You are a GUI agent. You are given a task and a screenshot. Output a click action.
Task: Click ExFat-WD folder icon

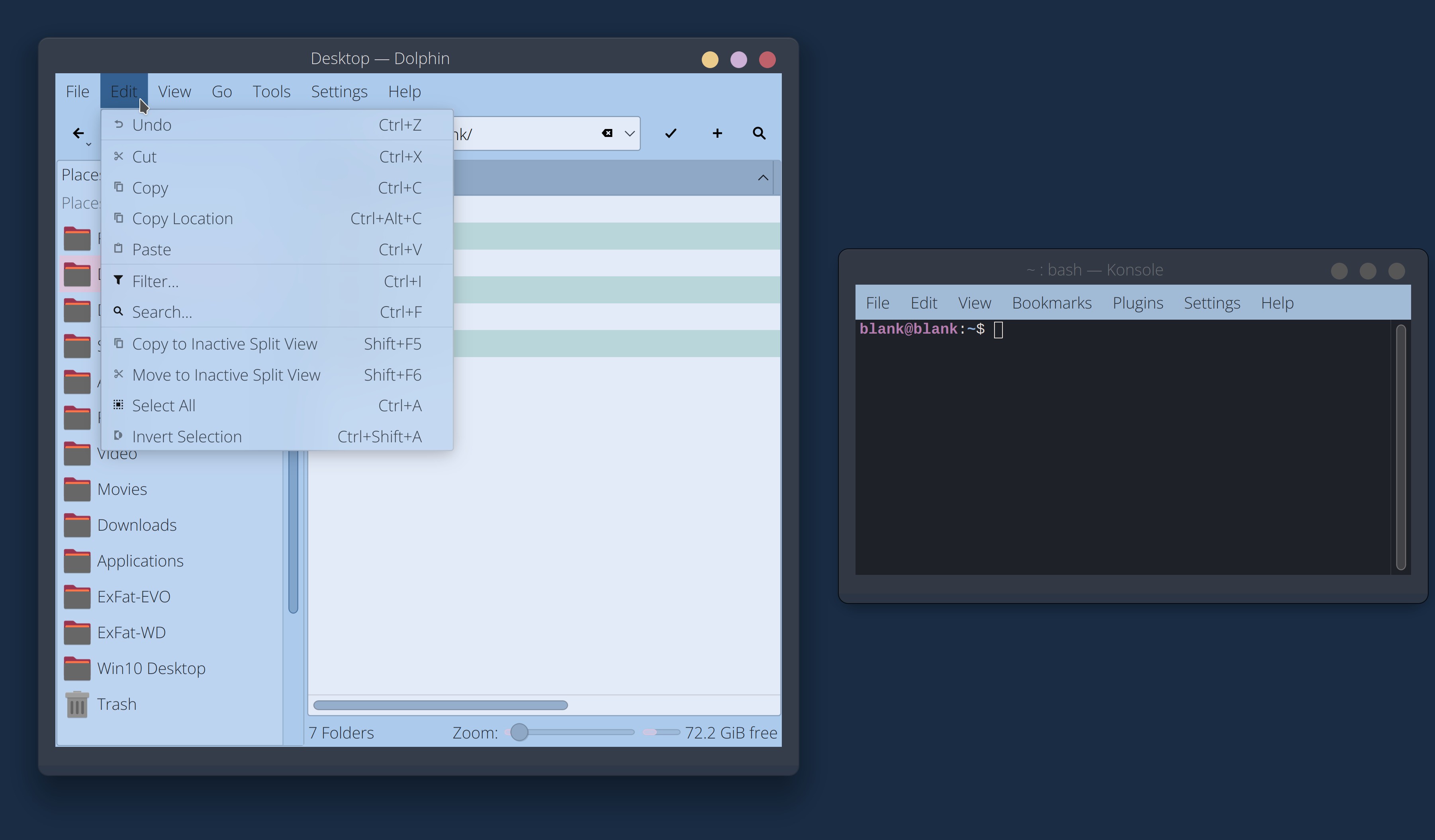pos(77,633)
